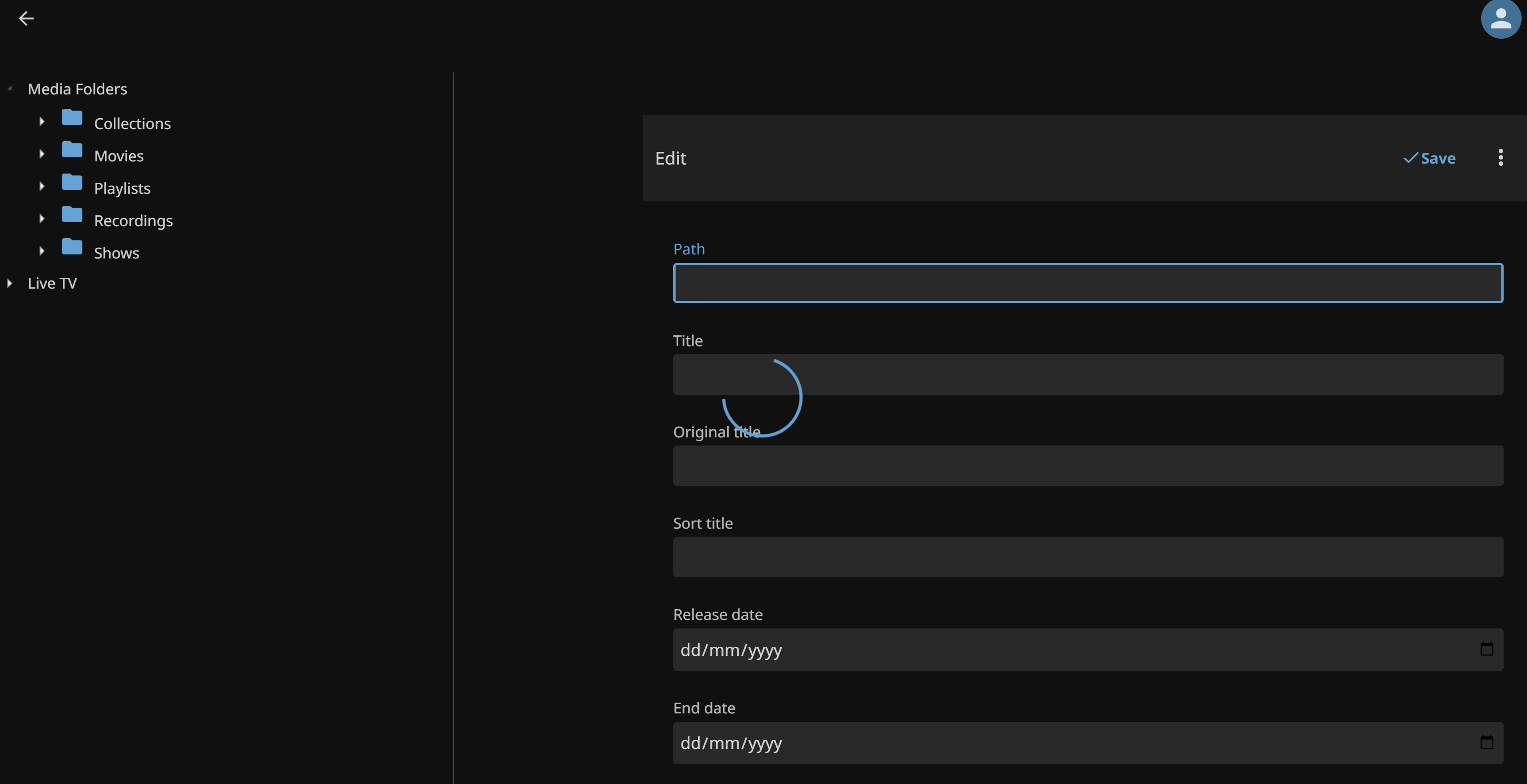
Task: Select Shows in the folder tree
Action: pyautogui.click(x=116, y=253)
